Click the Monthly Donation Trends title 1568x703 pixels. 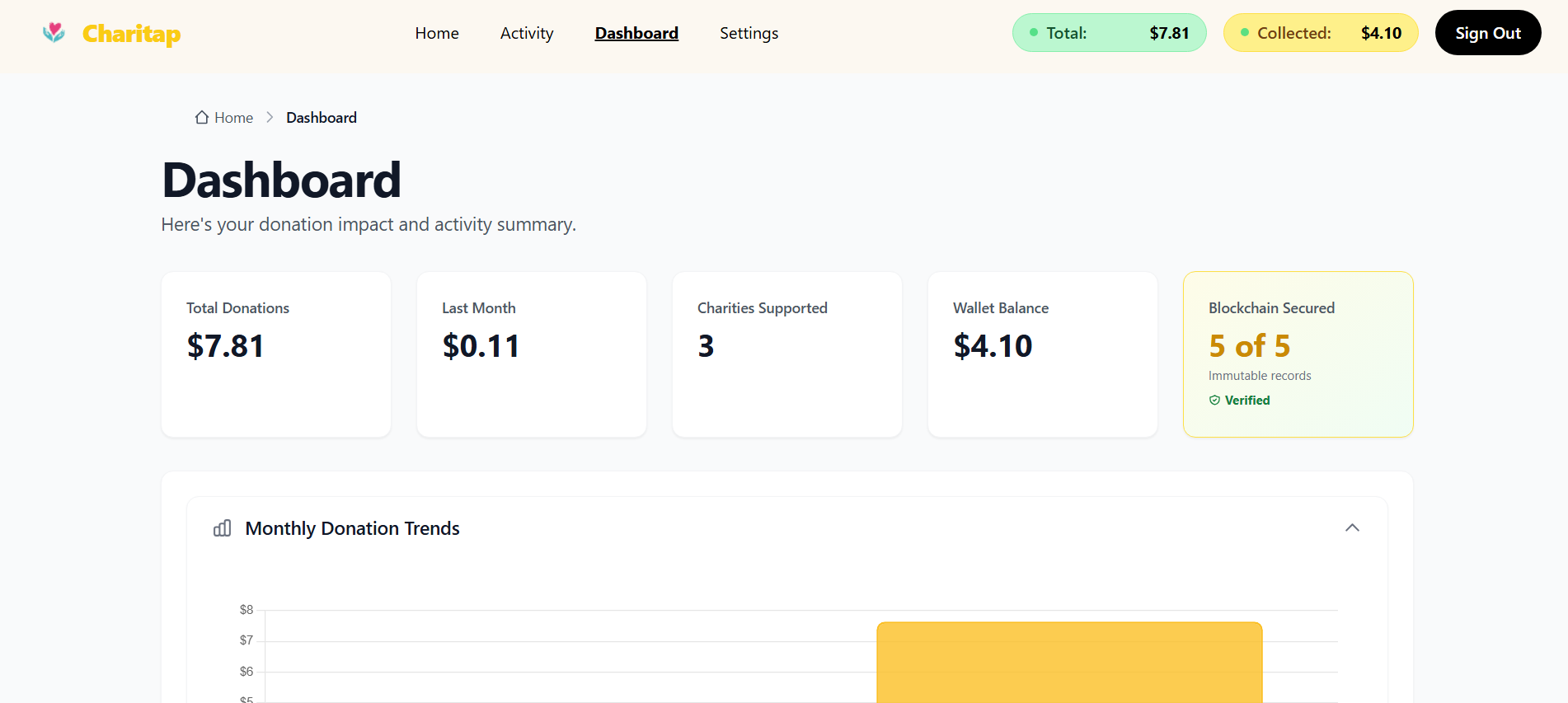pos(352,528)
